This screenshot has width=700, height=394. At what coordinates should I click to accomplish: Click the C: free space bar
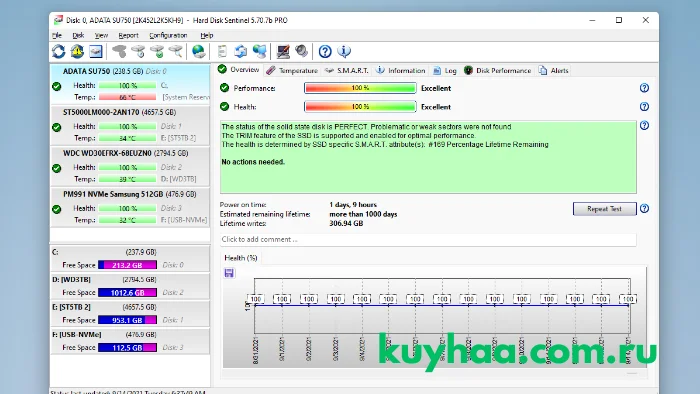(127, 265)
